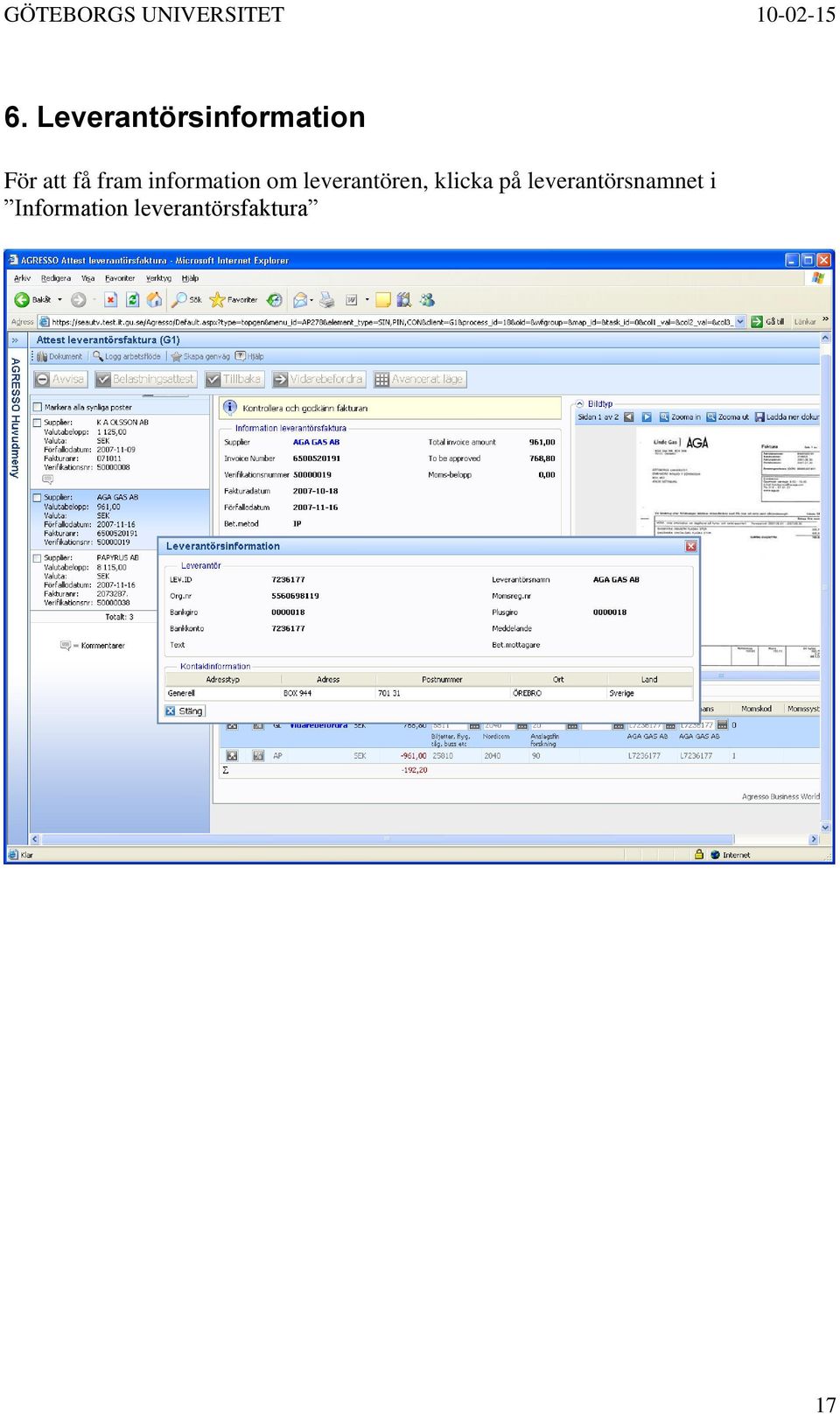The height and width of the screenshot is (1414, 840).
Task: Click the Vidarebefordra button
Action: click(x=318, y=379)
